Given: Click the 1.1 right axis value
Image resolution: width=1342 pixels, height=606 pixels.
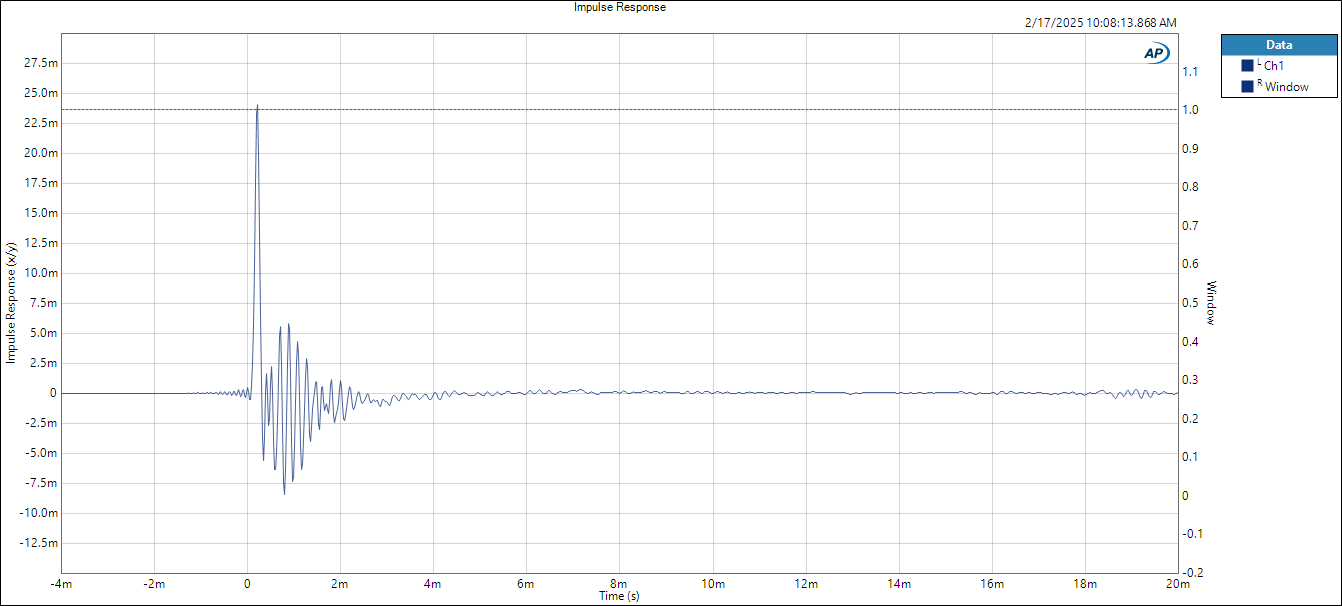Looking at the screenshot, I should [x=1190, y=72].
